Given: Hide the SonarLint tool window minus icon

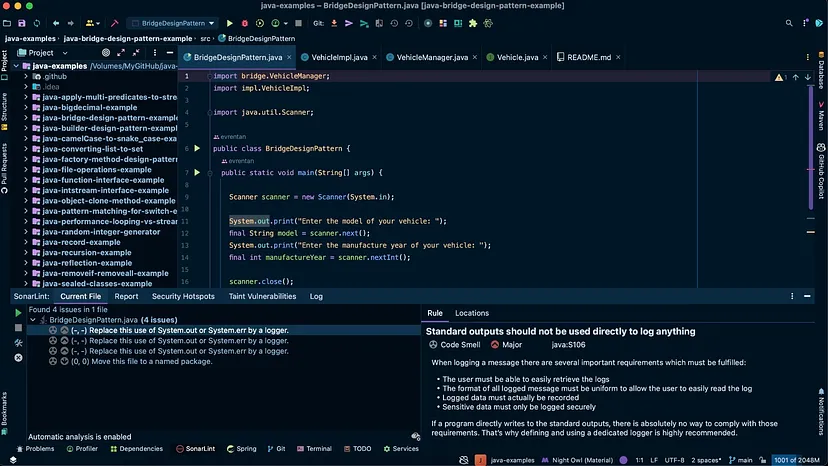Looking at the screenshot, I should [807, 296].
